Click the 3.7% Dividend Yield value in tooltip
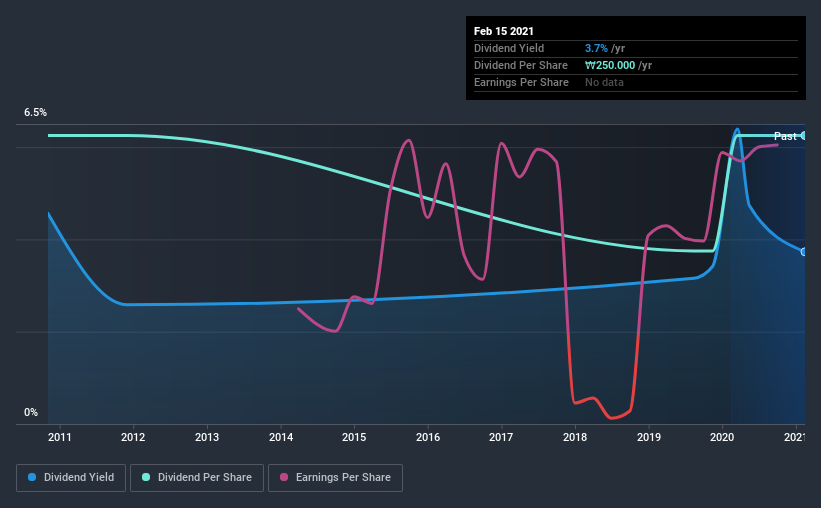Image resolution: width=821 pixels, height=508 pixels. [596, 48]
